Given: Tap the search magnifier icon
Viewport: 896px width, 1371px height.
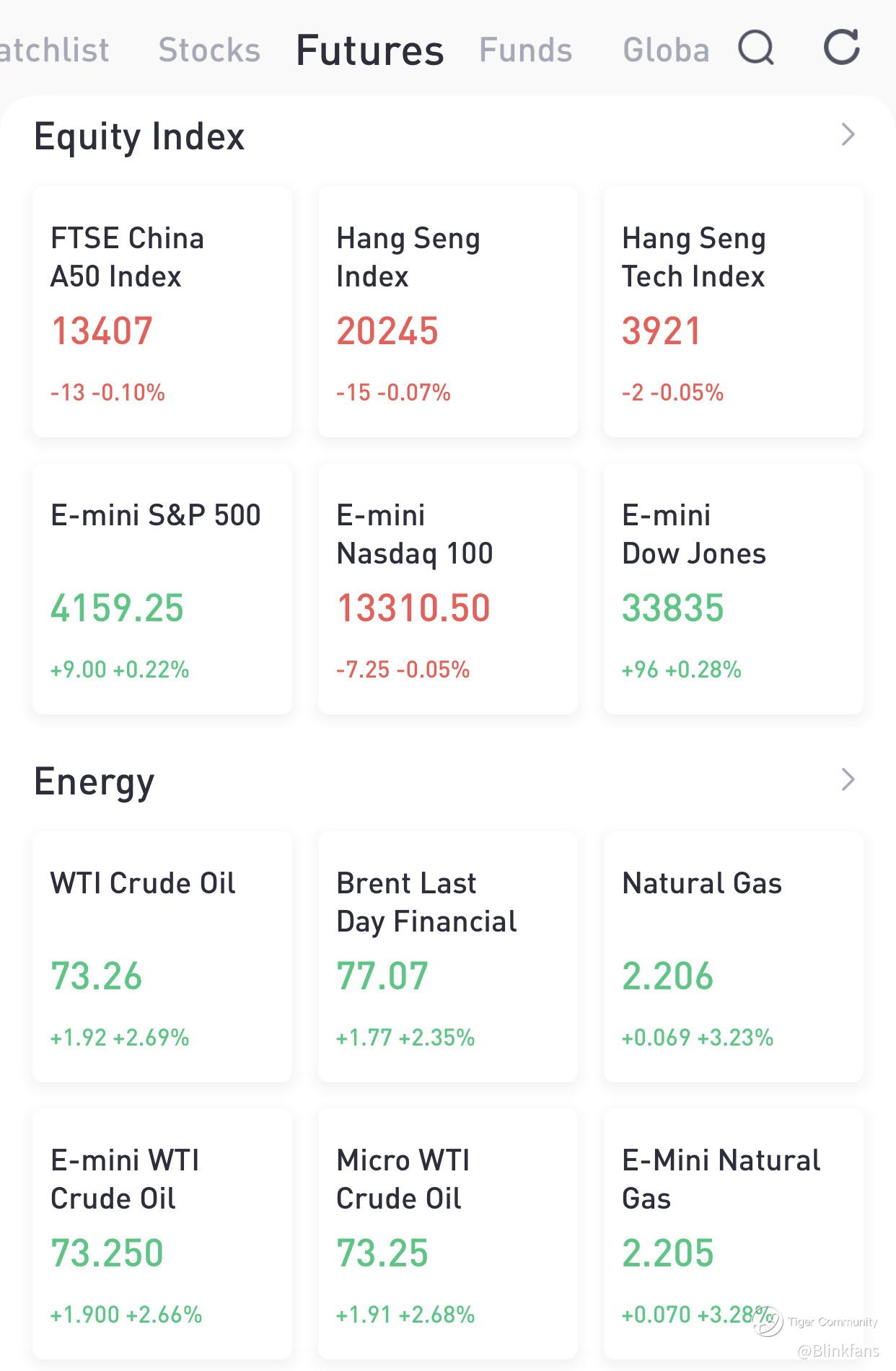Looking at the screenshot, I should coord(756,48).
